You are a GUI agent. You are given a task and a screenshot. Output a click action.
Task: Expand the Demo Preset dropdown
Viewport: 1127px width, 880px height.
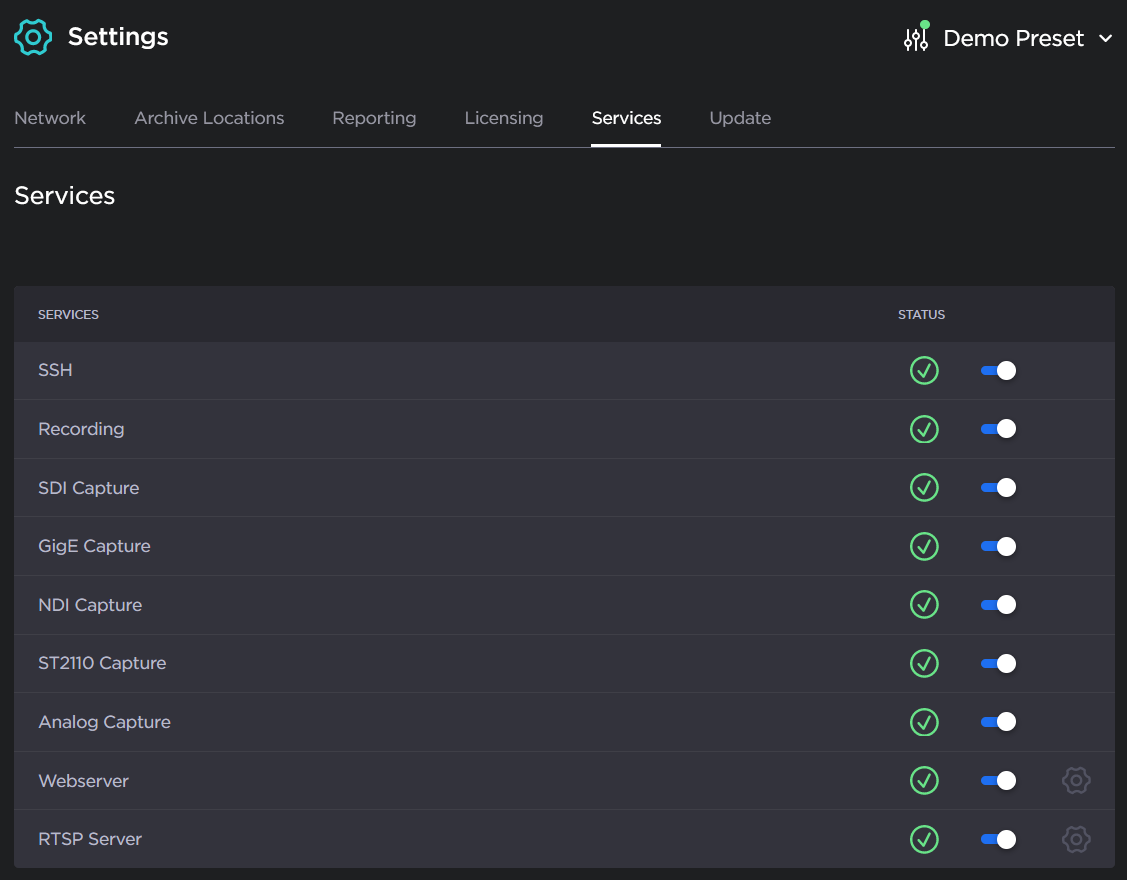click(1013, 38)
